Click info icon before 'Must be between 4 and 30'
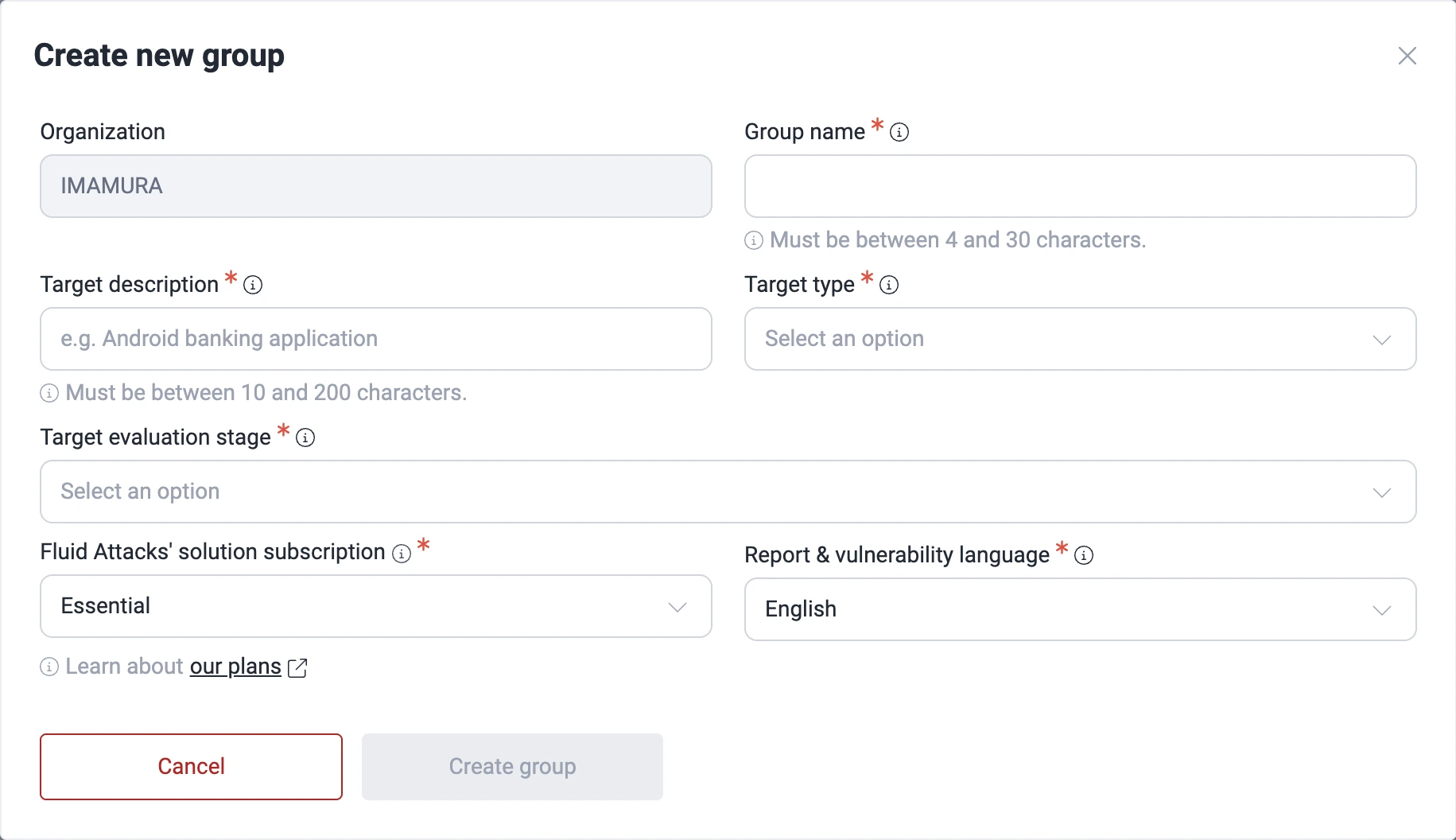 [754, 240]
